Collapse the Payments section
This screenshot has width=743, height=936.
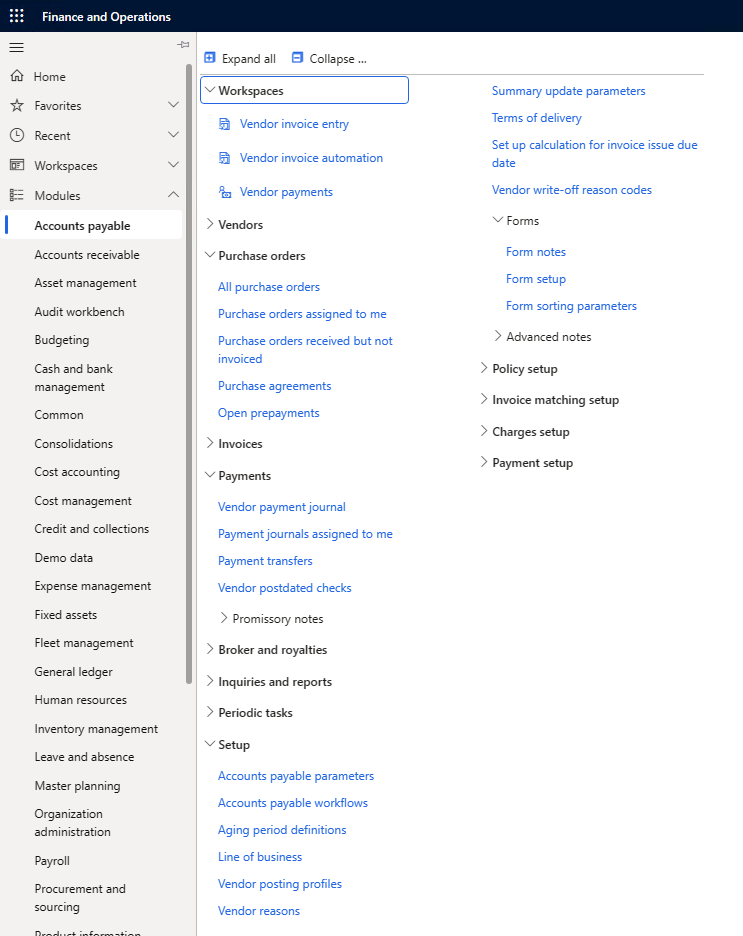pyautogui.click(x=208, y=475)
